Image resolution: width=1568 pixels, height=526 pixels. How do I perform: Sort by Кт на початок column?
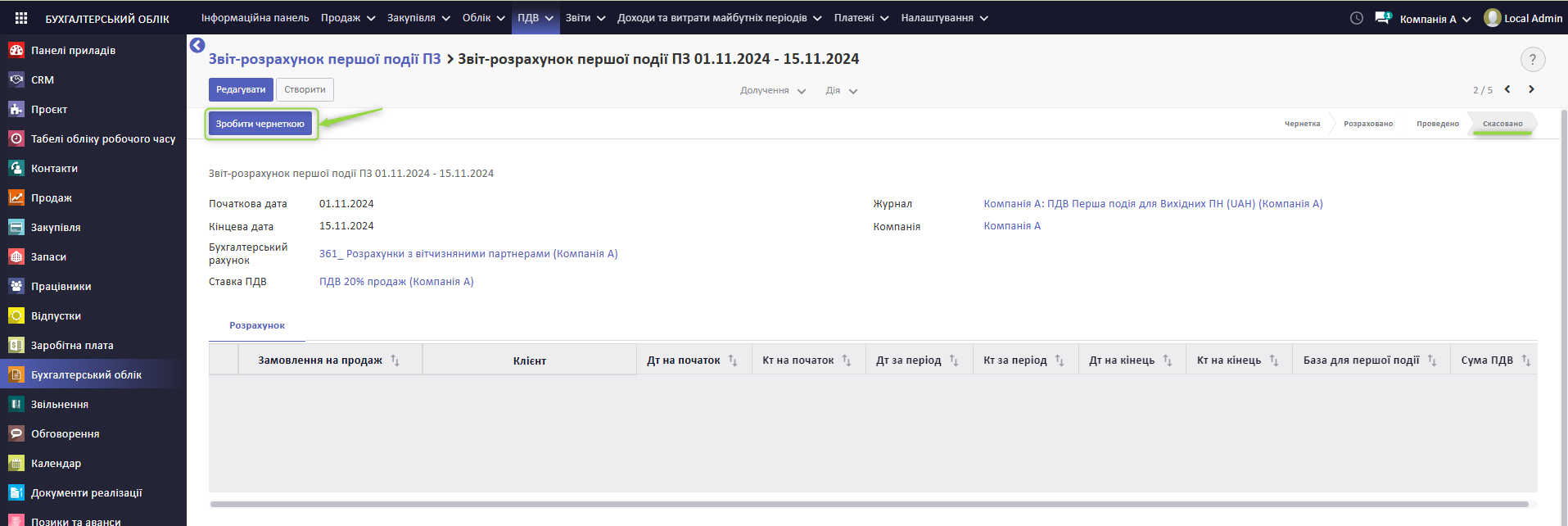(808, 360)
